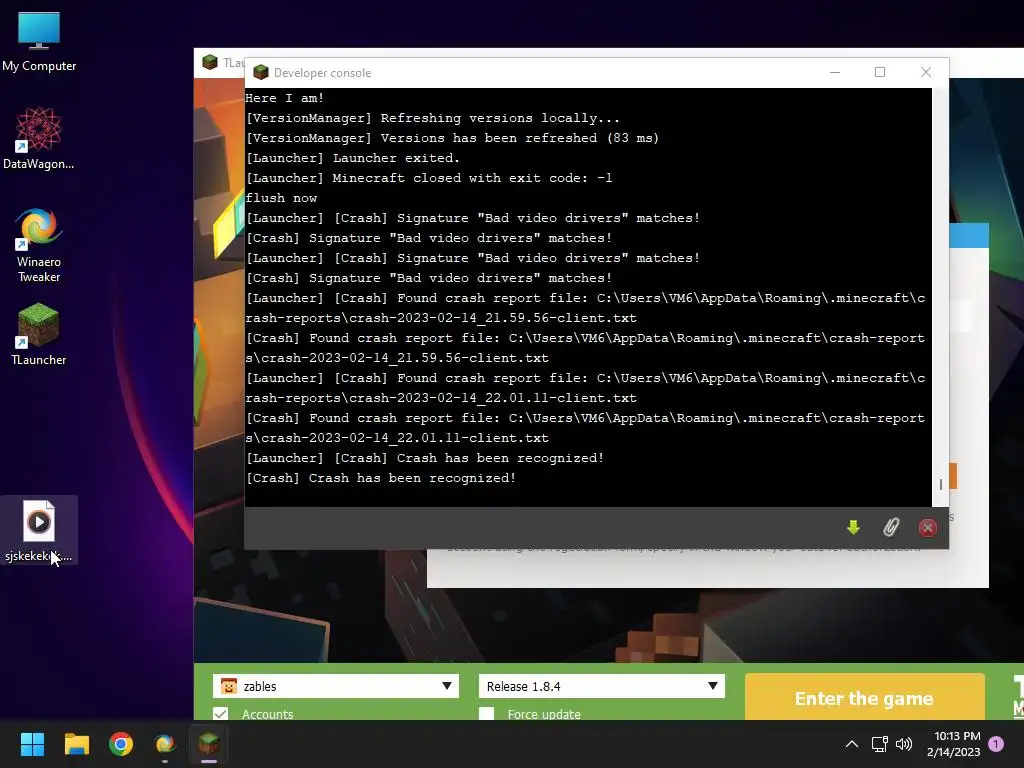Click the red clear icon in Developer console
The width and height of the screenshot is (1024, 768).
click(927, 528)
